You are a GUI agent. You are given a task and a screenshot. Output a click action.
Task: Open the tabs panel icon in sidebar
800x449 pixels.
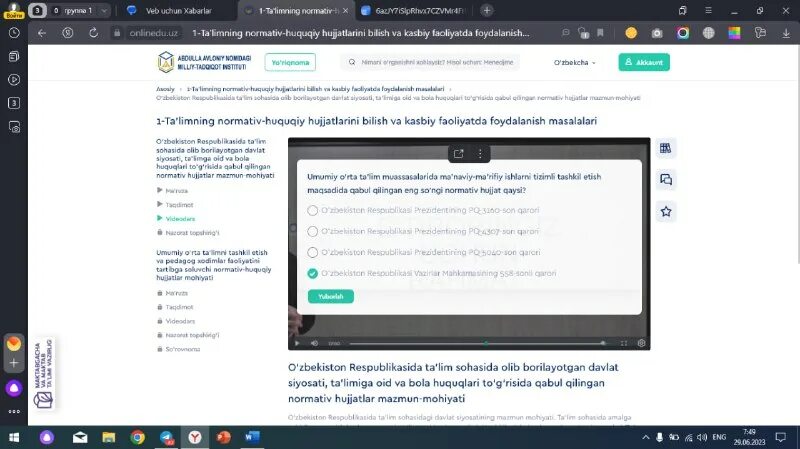14,57
